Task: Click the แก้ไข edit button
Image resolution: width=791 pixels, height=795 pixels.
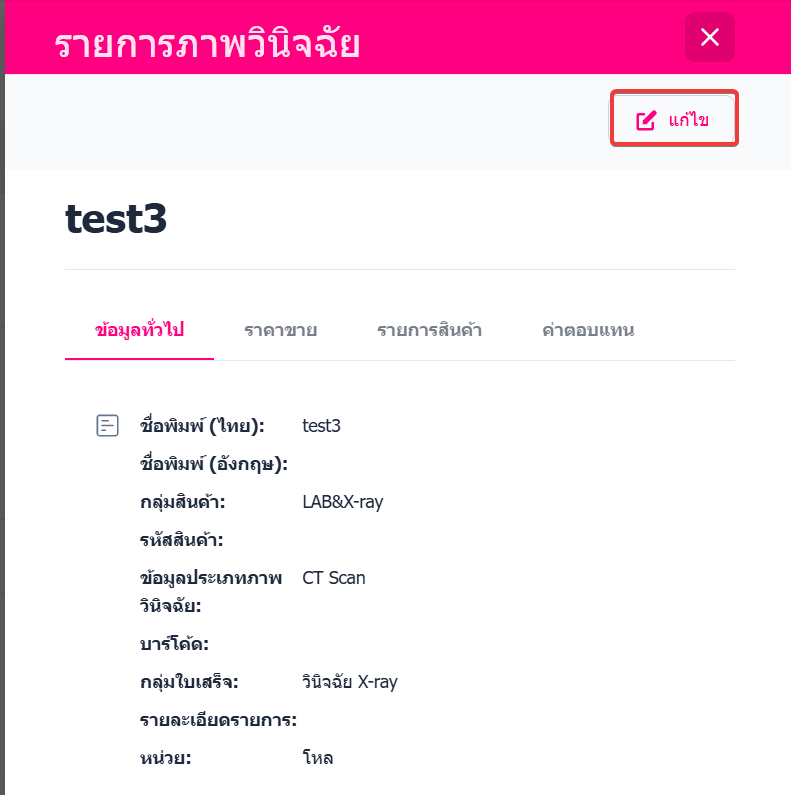Action: pos(674,120)
